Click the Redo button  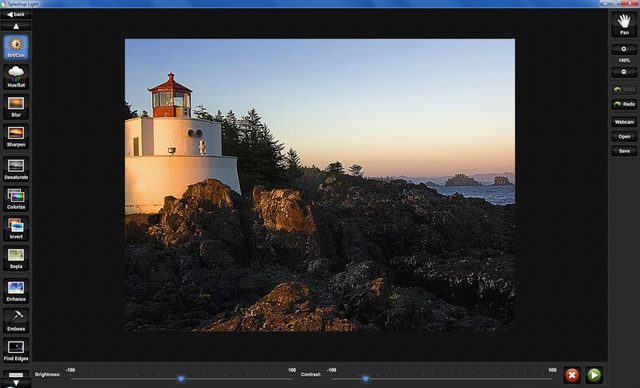pyautogui.click(x=624, y=104)
